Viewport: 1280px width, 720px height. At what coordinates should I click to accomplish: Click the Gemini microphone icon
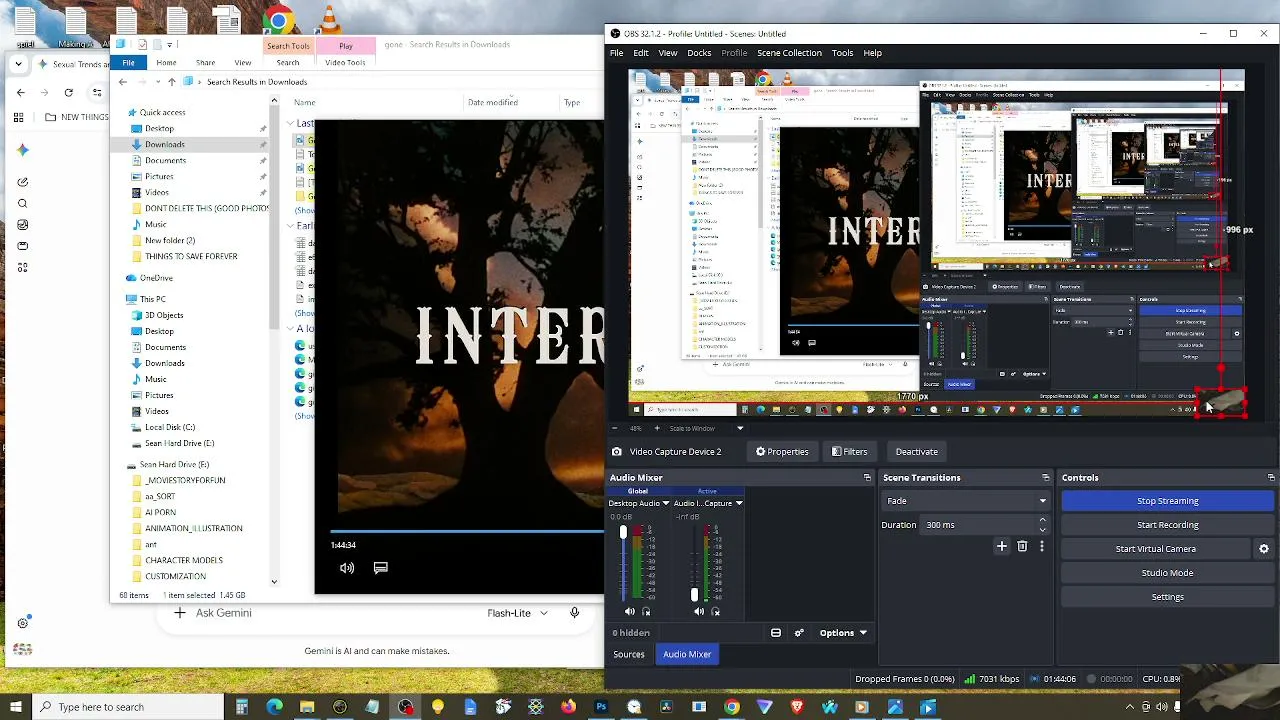click(574, 613)
